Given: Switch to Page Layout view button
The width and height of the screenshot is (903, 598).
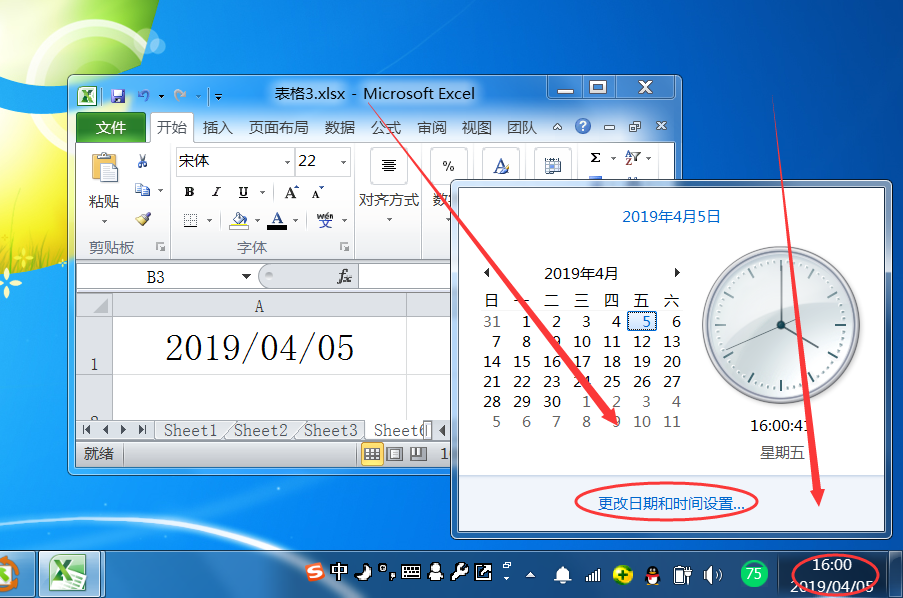Looking at the screenshot, I should (x=395, y=454).
